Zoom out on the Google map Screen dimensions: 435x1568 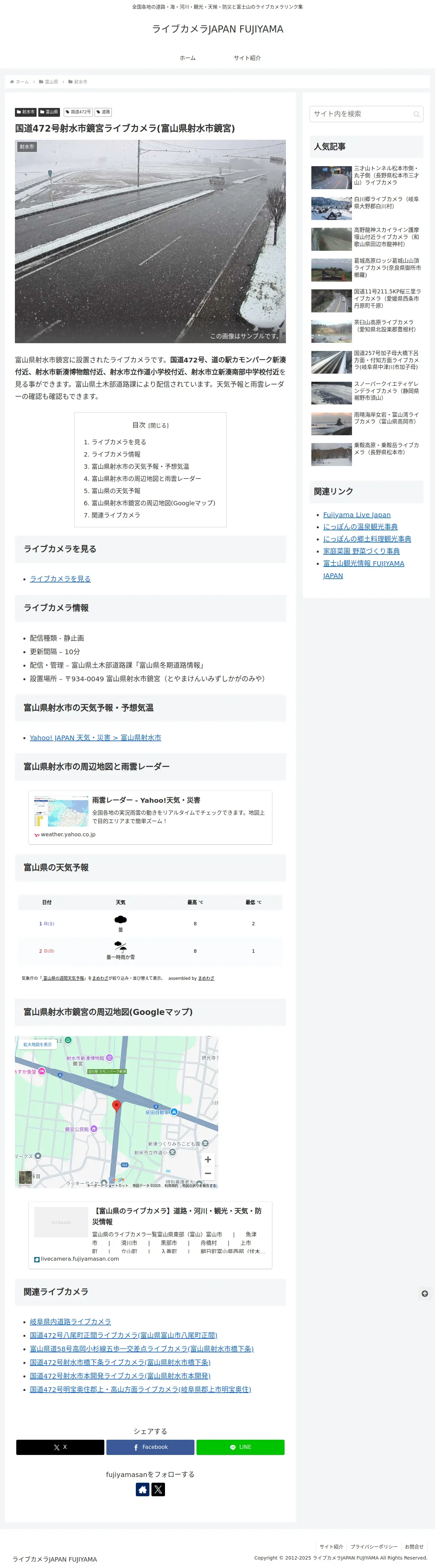[x=208, y=1173]
